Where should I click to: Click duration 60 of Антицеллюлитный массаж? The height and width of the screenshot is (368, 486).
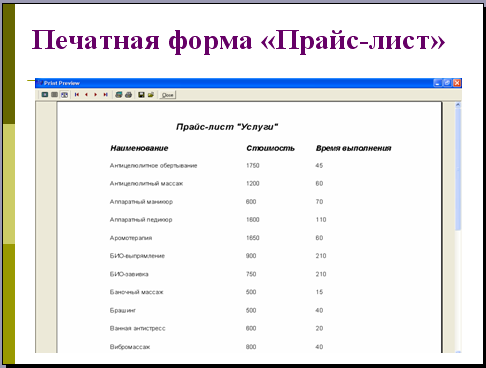coord(319,184)
